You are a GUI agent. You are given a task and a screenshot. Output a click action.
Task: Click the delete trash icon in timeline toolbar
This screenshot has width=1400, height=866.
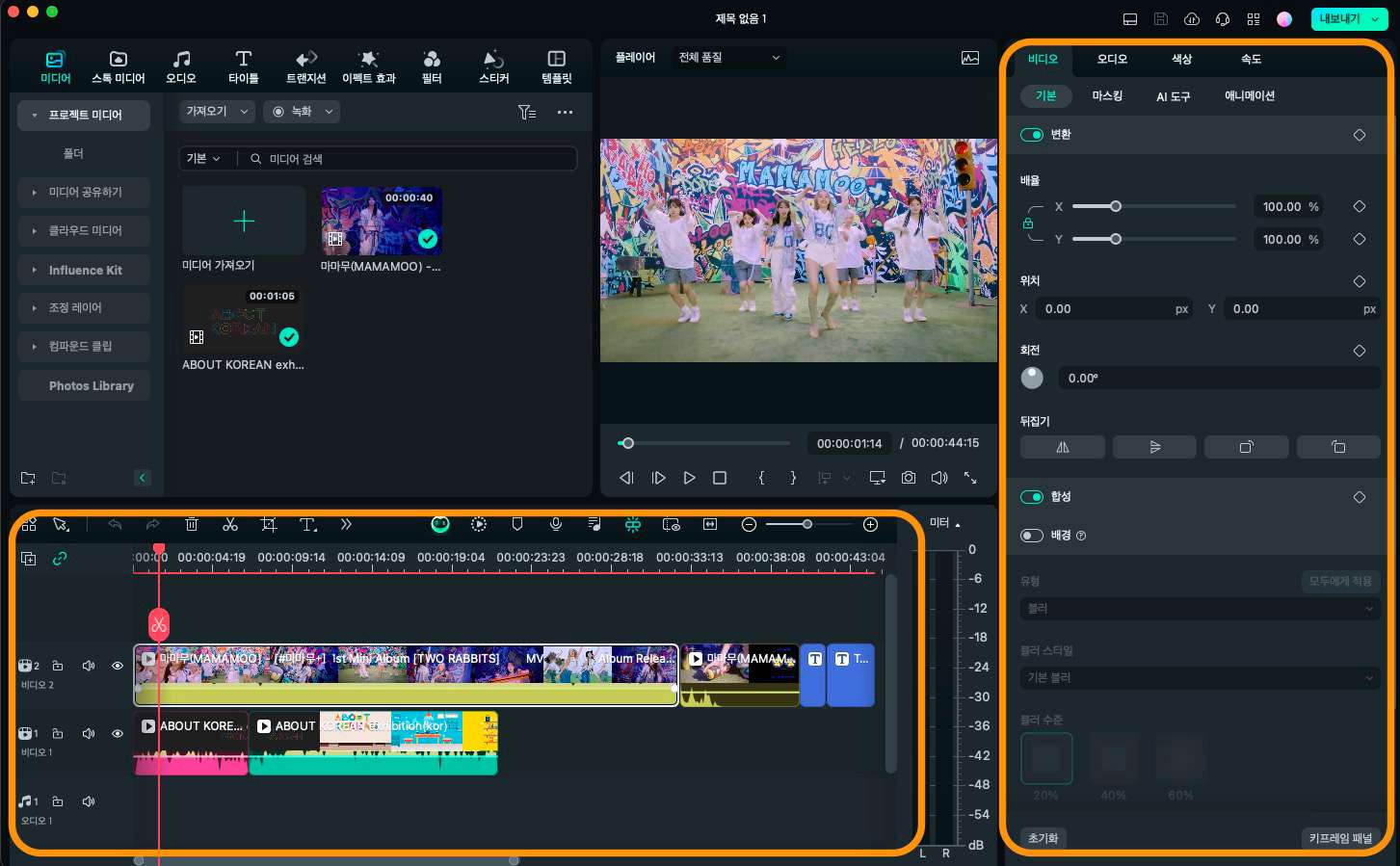(192, 524)
